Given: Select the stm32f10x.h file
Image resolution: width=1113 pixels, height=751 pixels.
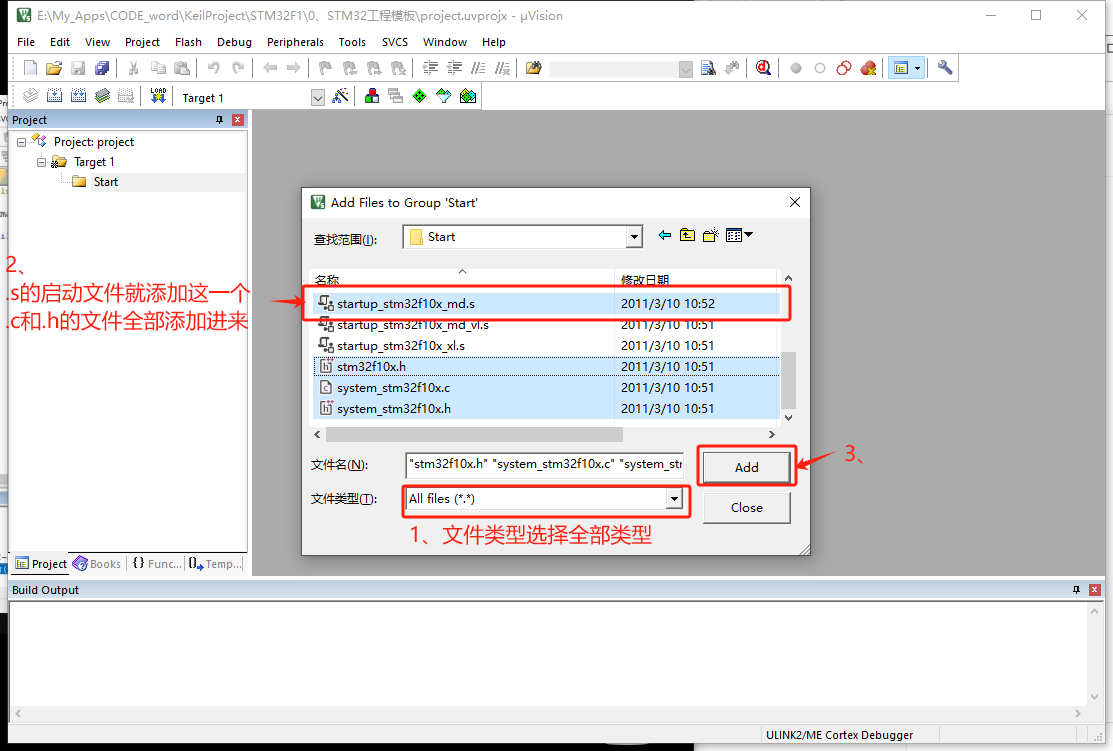Looking at the screenshot, I should [547, 366].
